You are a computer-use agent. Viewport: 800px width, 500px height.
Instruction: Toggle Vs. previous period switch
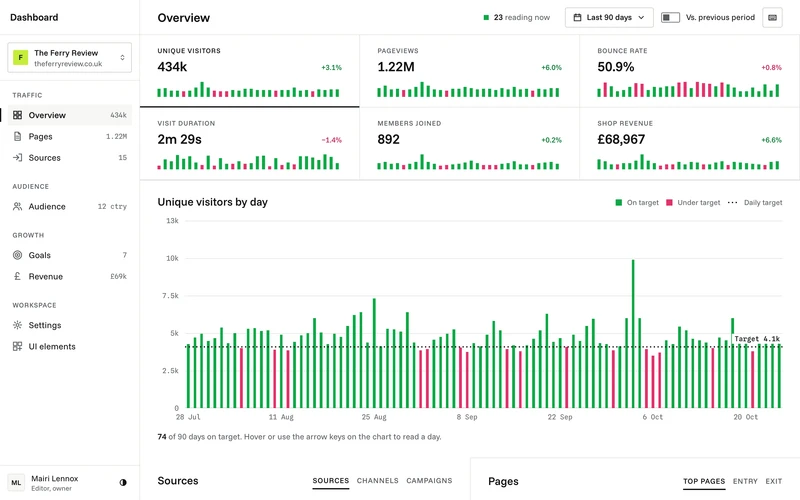coord(670,17)
